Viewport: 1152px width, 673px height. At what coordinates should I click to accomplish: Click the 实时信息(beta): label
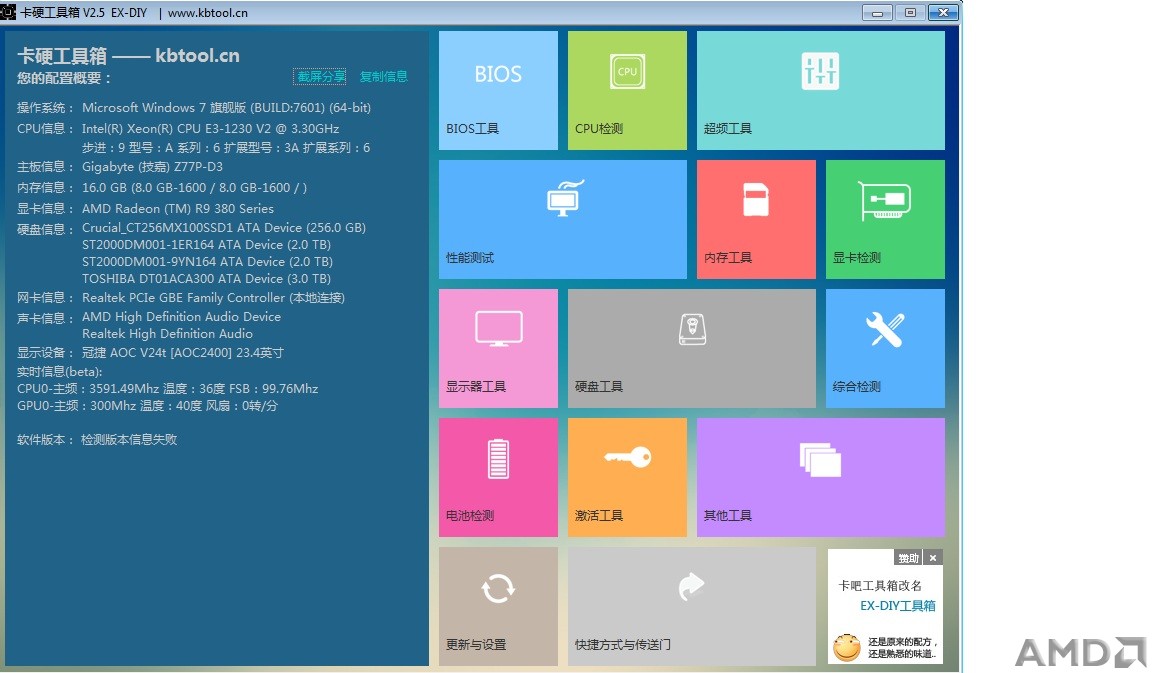(60, 372)
